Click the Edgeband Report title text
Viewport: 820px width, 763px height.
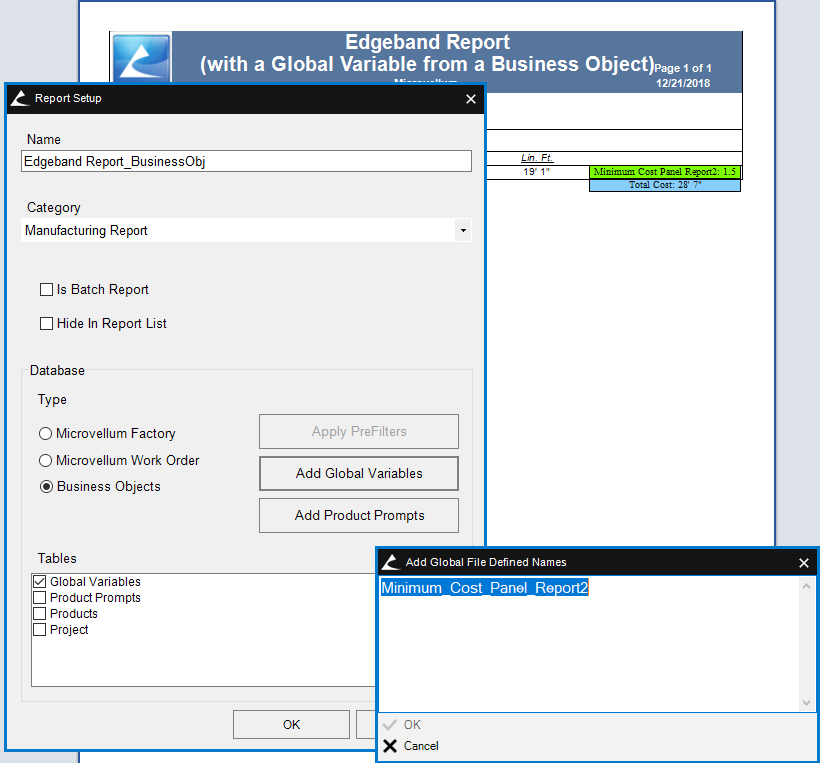(427, 42)
